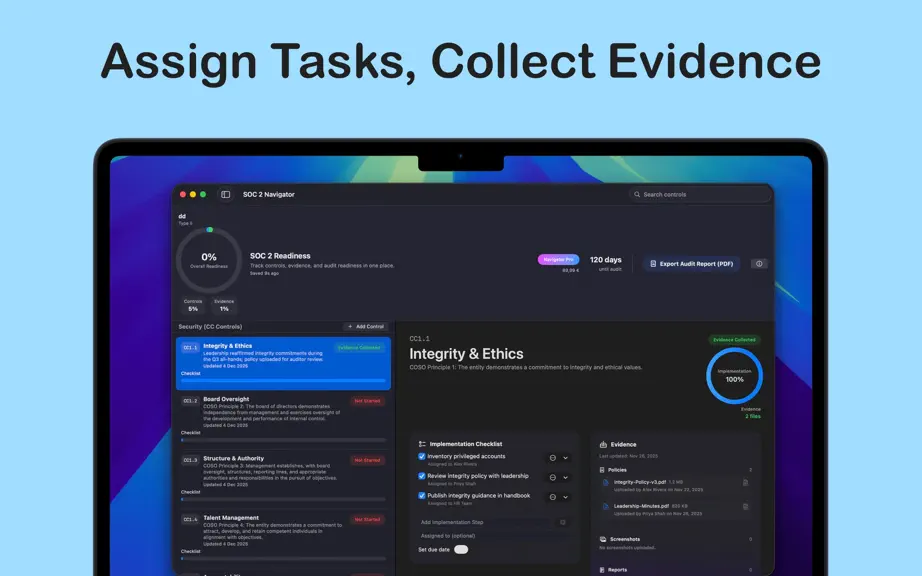This screenshot has width=922, height=576.
Task: Click the Not Started badge on Structure & Authority
Action: [368, 460]
